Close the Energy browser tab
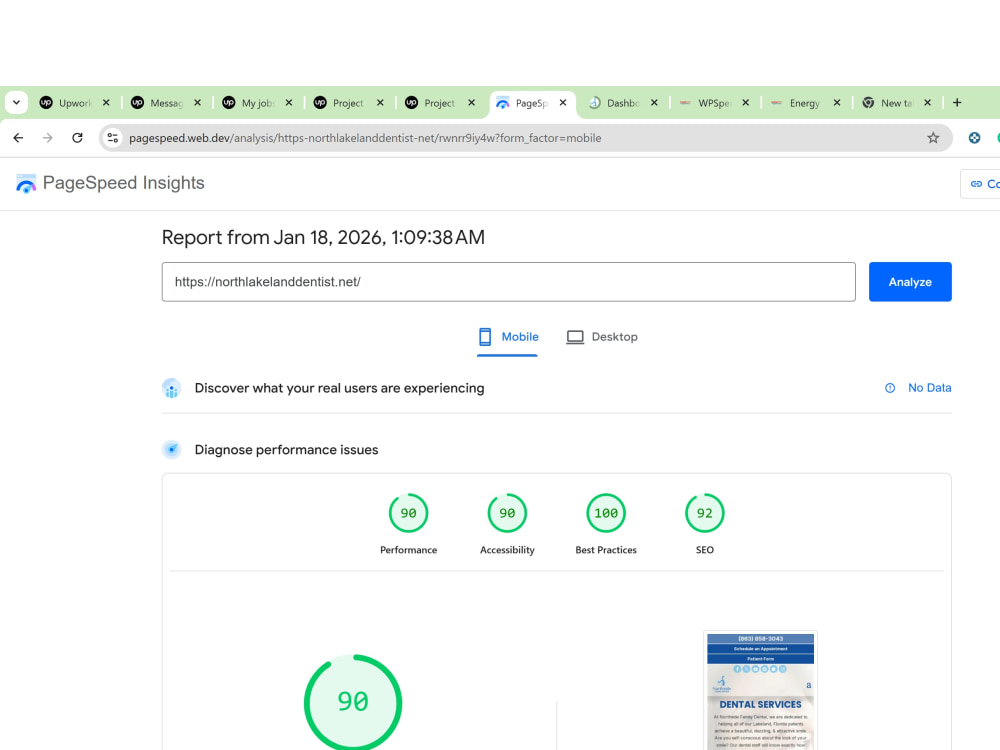Image resolution: width=1000 pixels, height=750 pixels. (x=837, y=103)
